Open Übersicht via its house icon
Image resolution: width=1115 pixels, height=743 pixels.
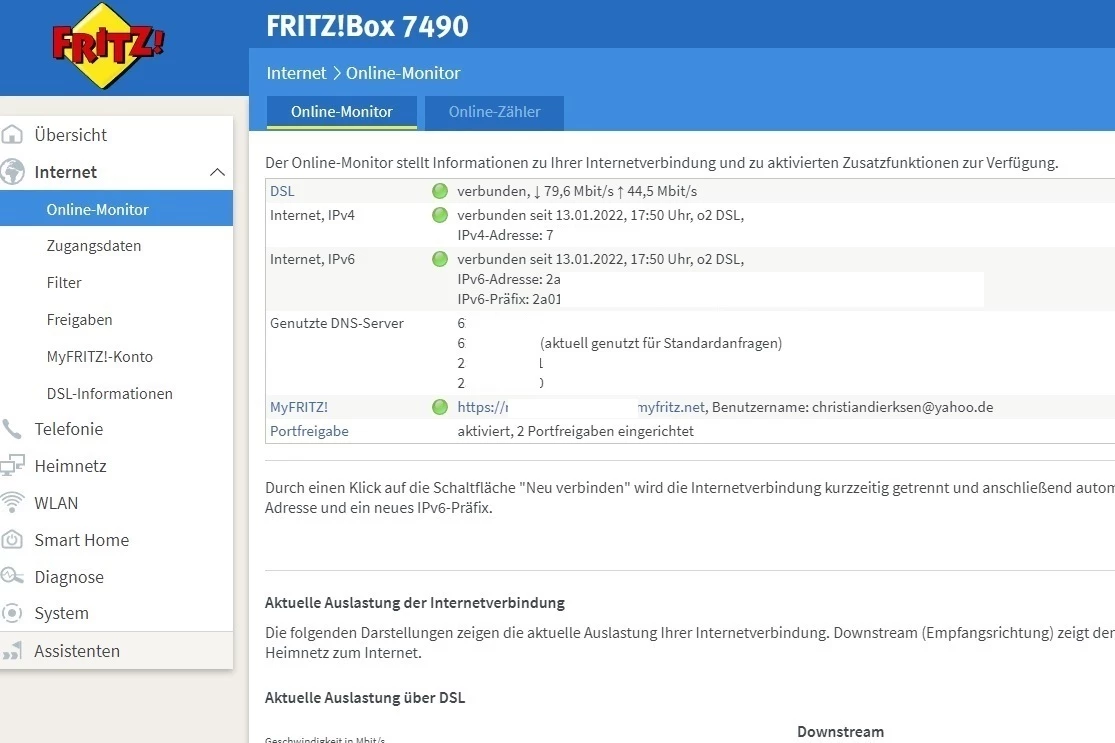(12, 134)
